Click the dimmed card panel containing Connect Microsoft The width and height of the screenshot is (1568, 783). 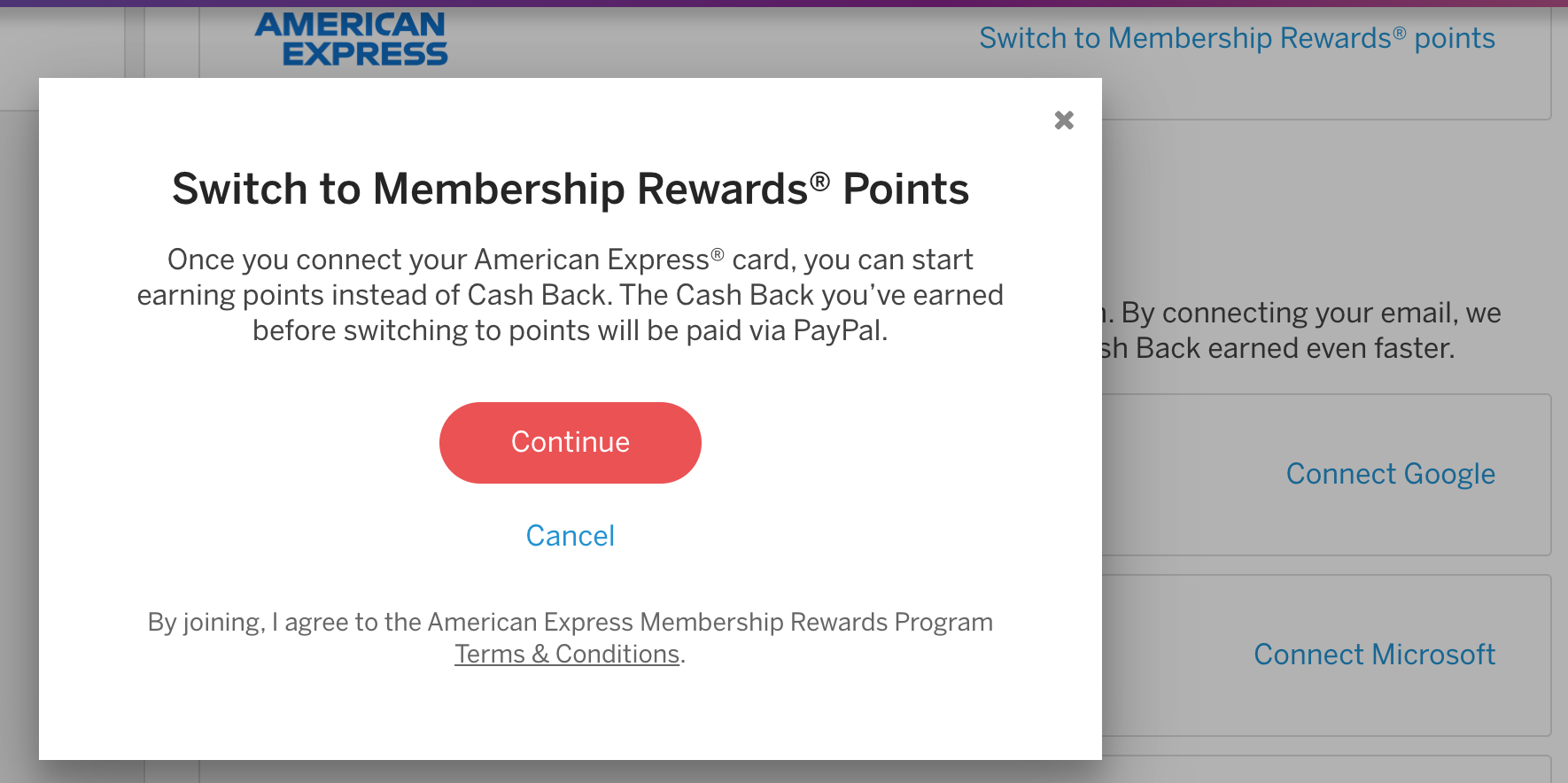pos(1327,655)
